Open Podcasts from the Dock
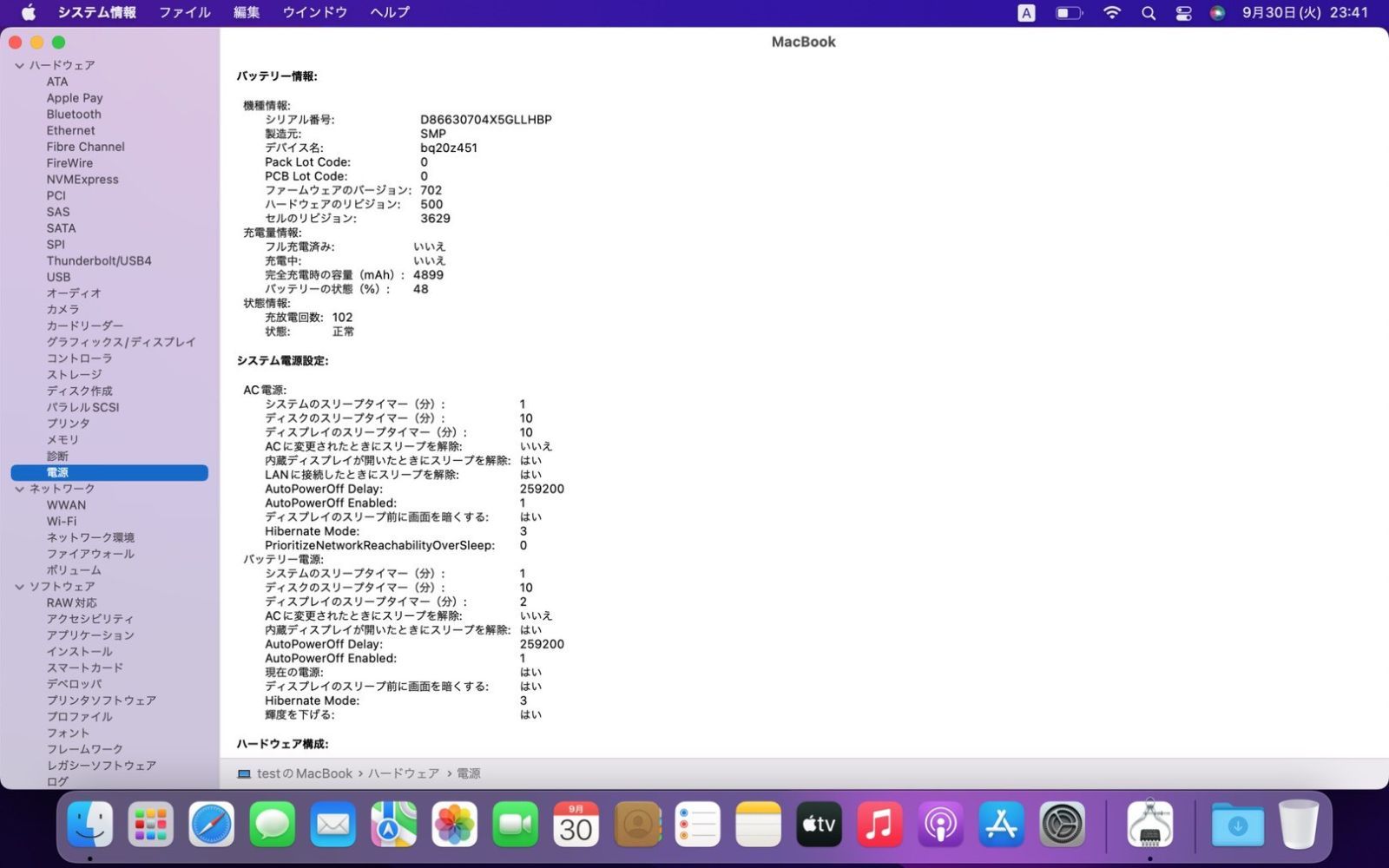 (940, 824)
